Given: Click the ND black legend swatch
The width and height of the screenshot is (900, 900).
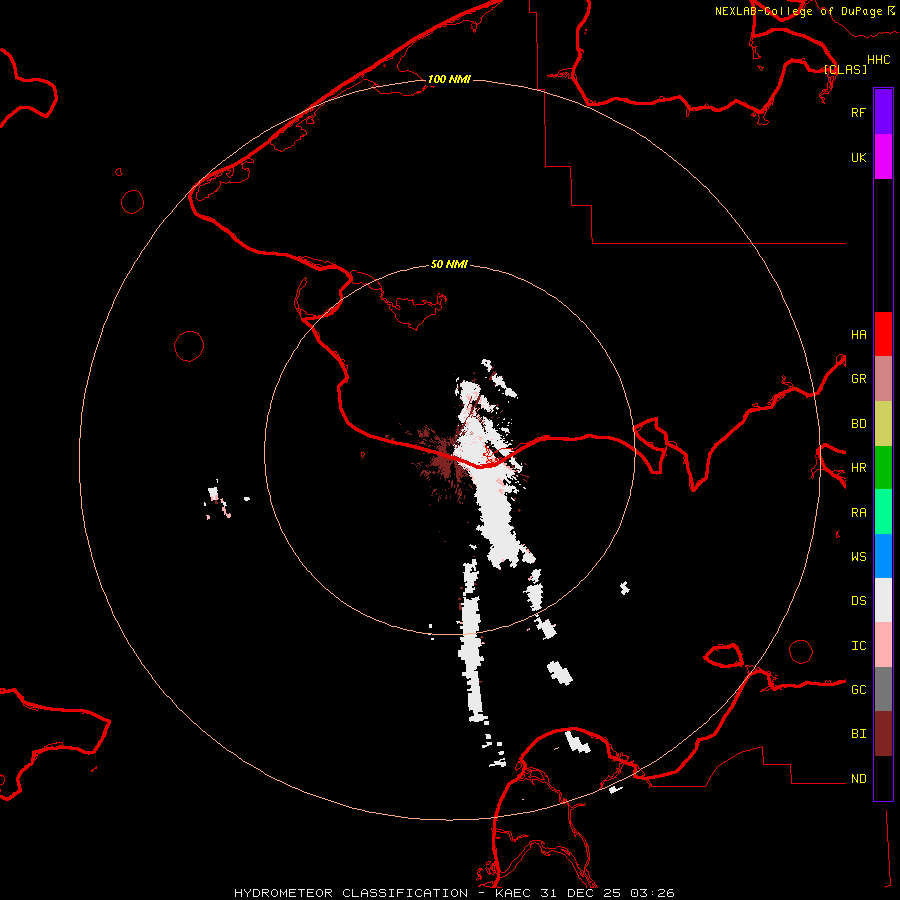Looking at the screenshot, I should coord(883,778).
